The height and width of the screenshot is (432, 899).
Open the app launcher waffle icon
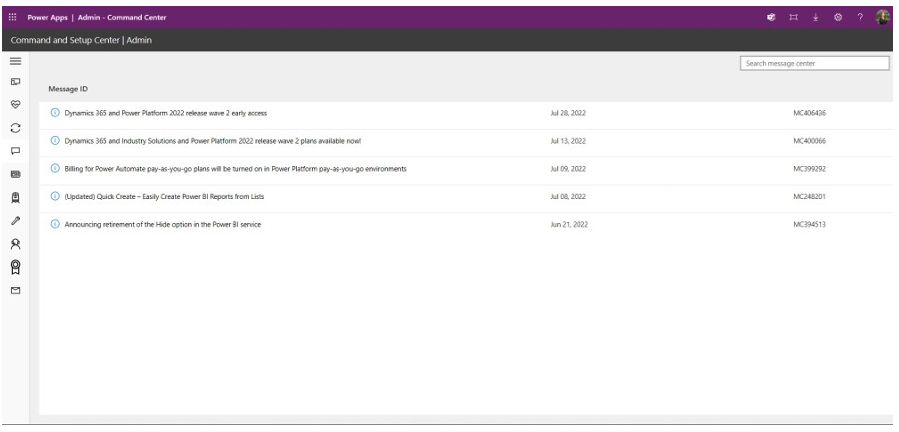(13, 17)
